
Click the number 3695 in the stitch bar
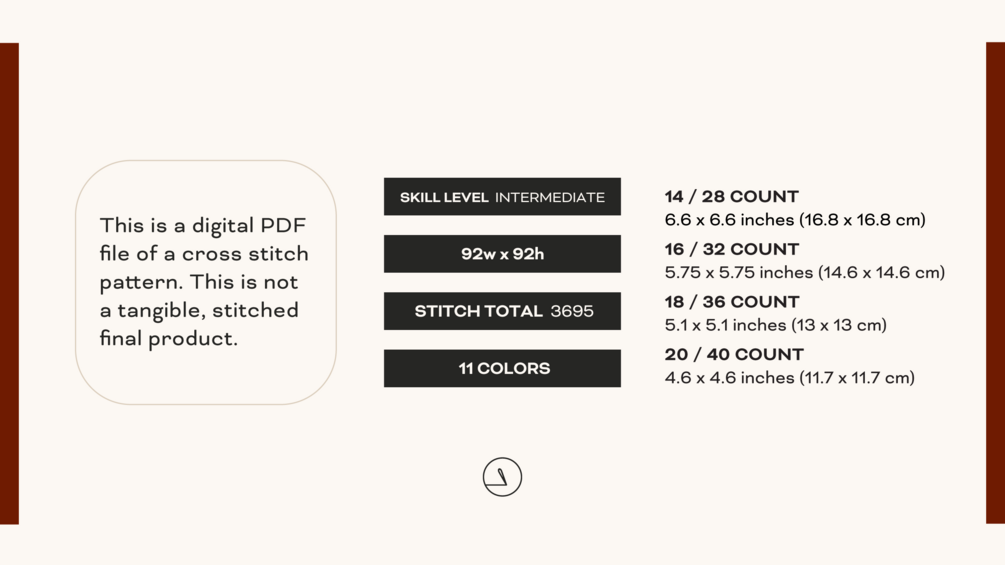(x=572, y=311)
